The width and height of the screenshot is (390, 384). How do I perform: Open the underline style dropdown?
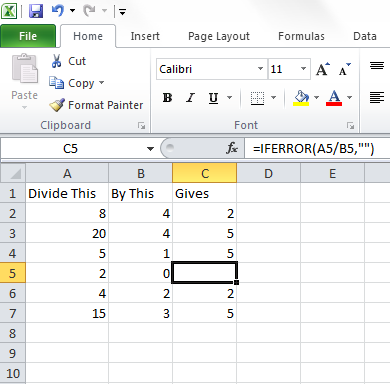[229, 98]
